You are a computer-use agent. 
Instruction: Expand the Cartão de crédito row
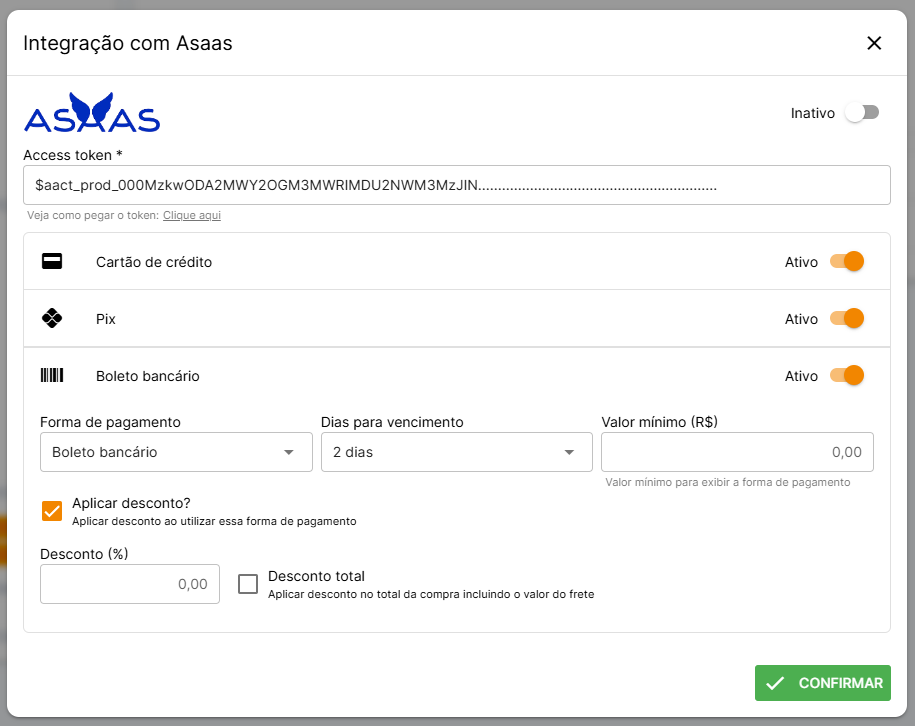[400, 262]
